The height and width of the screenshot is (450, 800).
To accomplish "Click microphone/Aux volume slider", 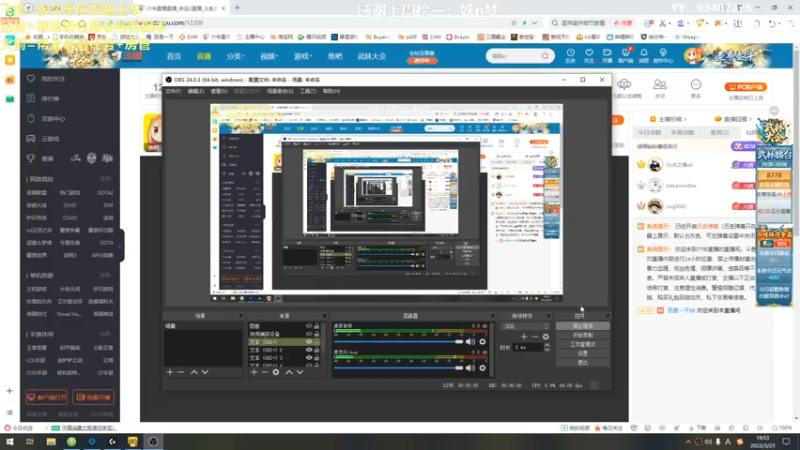I will point(398,368).
